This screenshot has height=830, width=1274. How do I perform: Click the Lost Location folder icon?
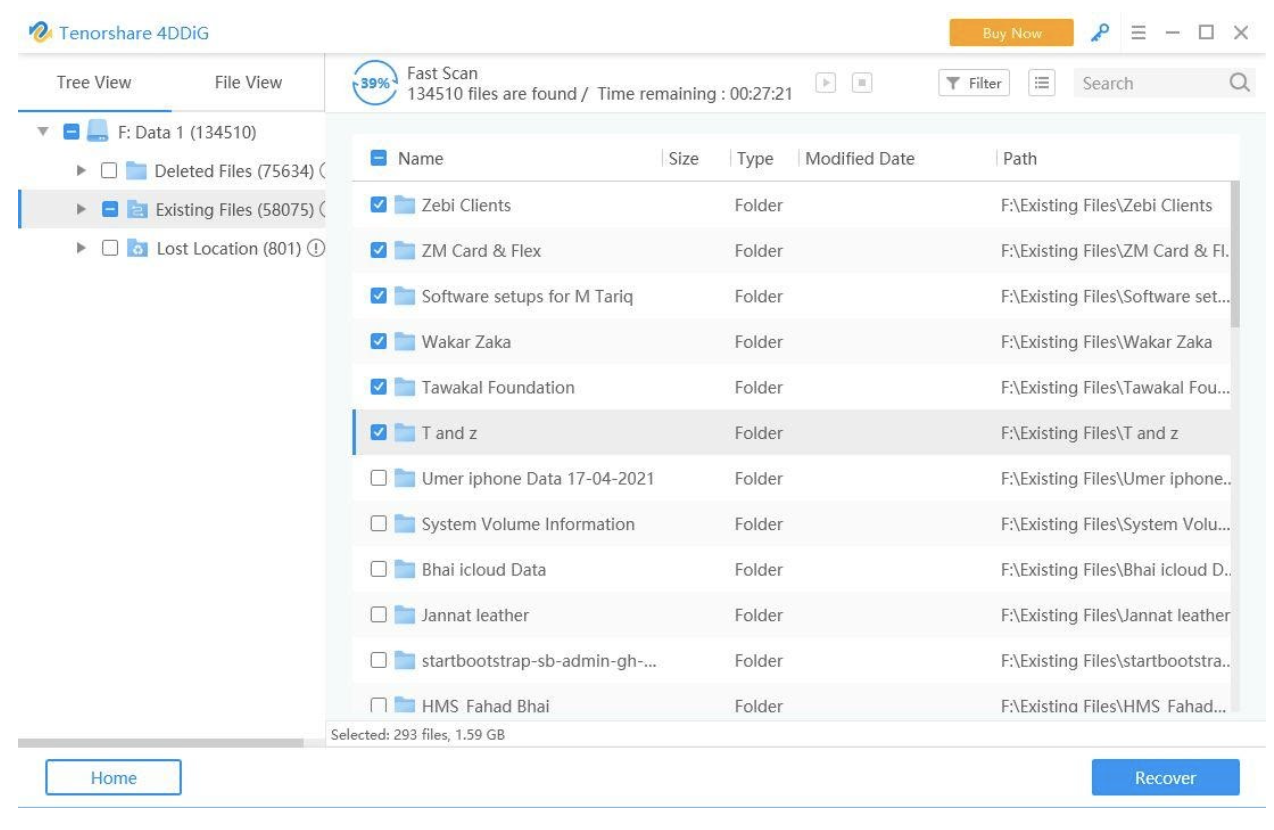(137, 249)
